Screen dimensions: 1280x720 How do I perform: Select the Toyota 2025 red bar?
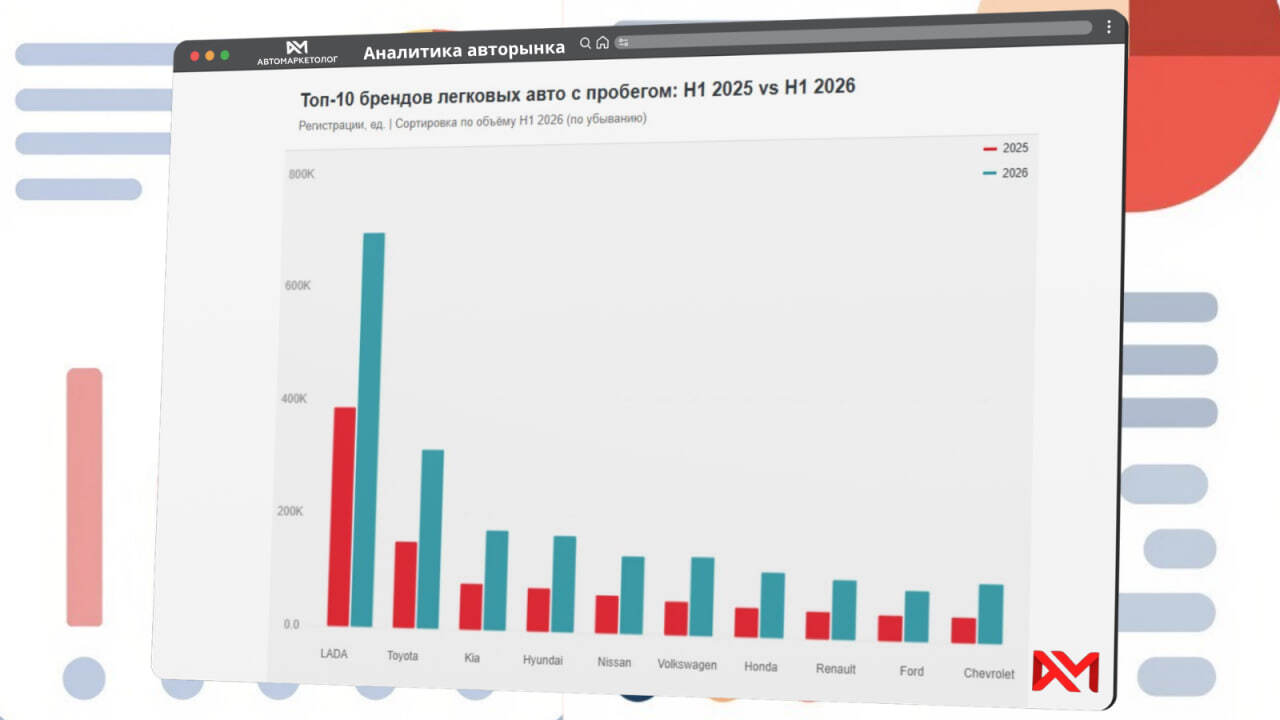pos(405,585)
